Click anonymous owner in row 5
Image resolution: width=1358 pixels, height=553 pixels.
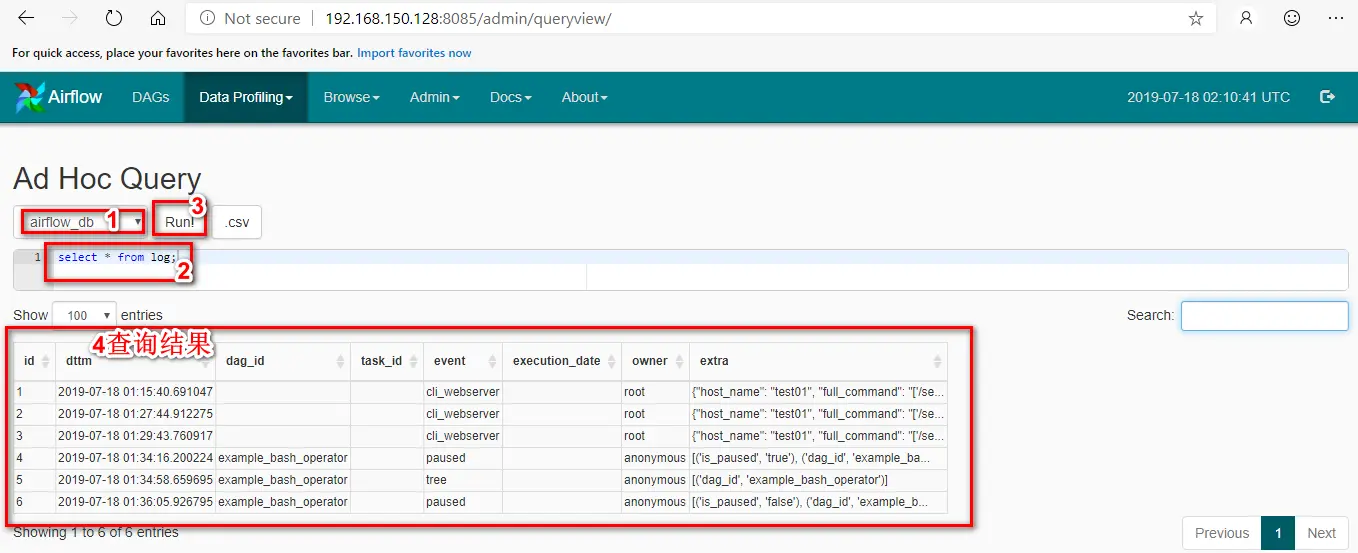pos(655,480)
